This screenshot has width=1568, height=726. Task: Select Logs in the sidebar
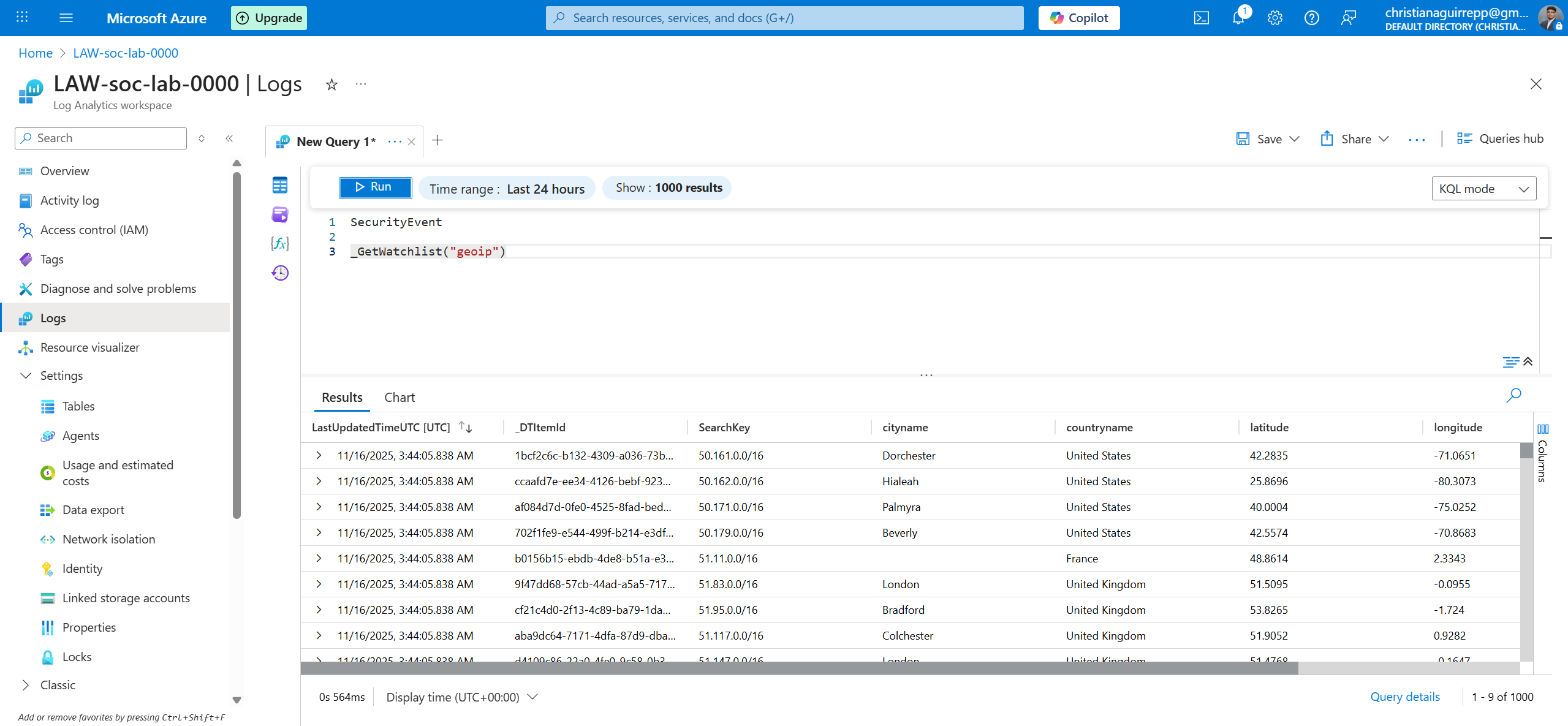pyautogui.click(x=53, y=317)
